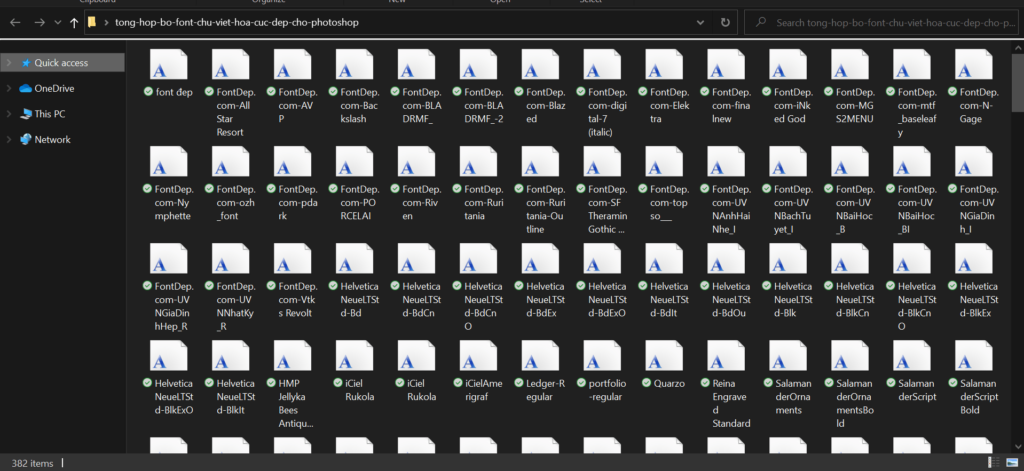The image size is (1024, 471).
Task: Select iCielAmerigraf font file
Action: pyautogui.click(x=478, y=369)
